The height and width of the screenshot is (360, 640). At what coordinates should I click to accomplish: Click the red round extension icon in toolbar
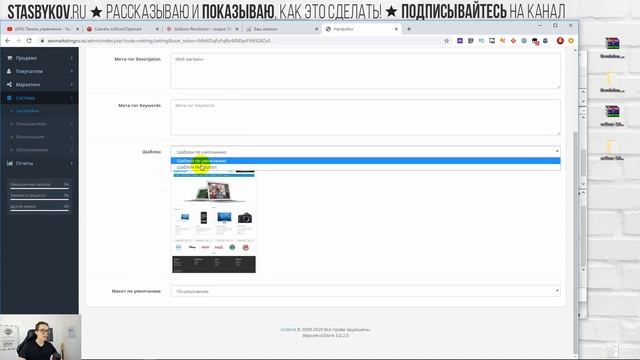point(560,40)
